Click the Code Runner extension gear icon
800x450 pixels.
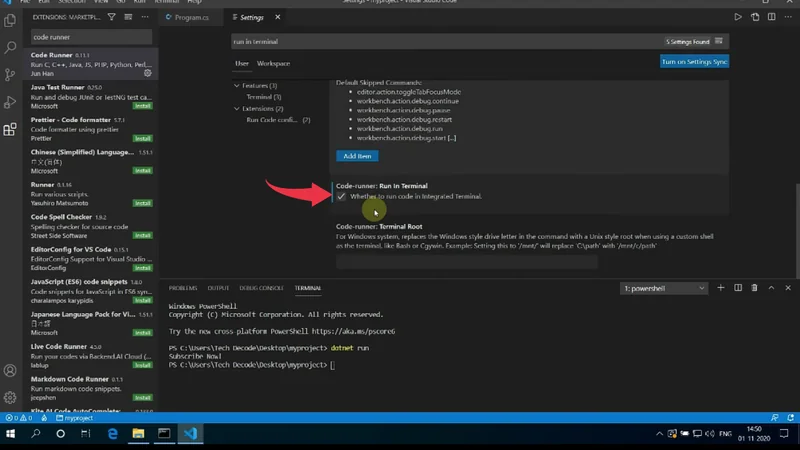click(148, 73)
